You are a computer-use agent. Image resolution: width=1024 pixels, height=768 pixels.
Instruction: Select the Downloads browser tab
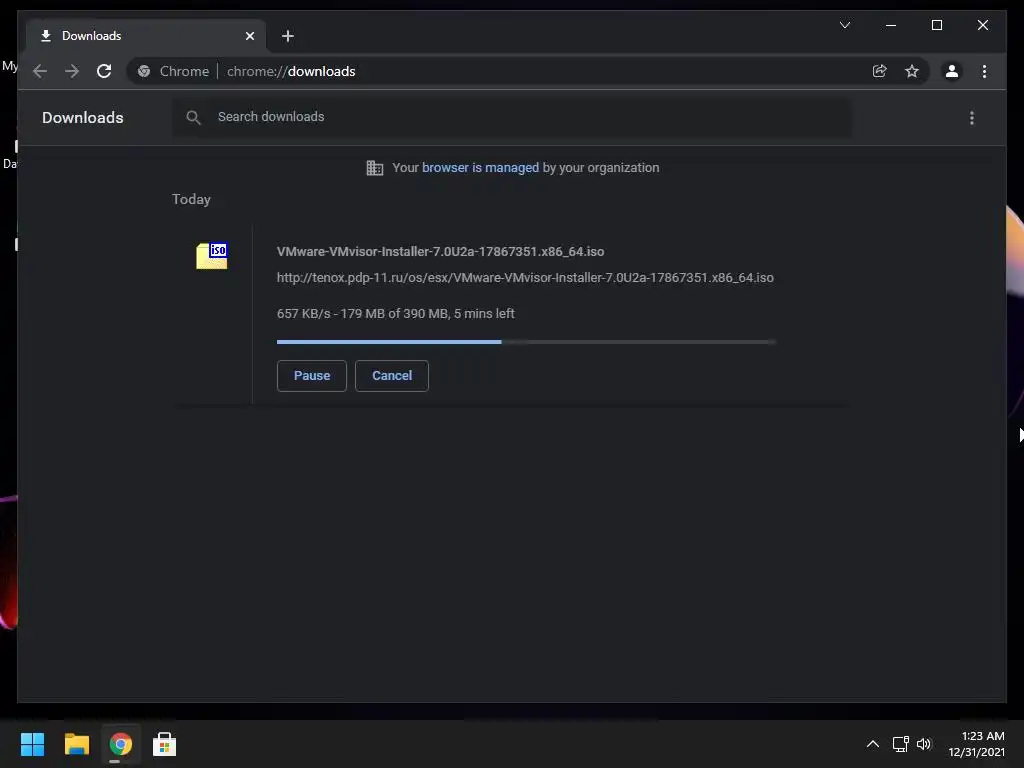click(146, 36)
